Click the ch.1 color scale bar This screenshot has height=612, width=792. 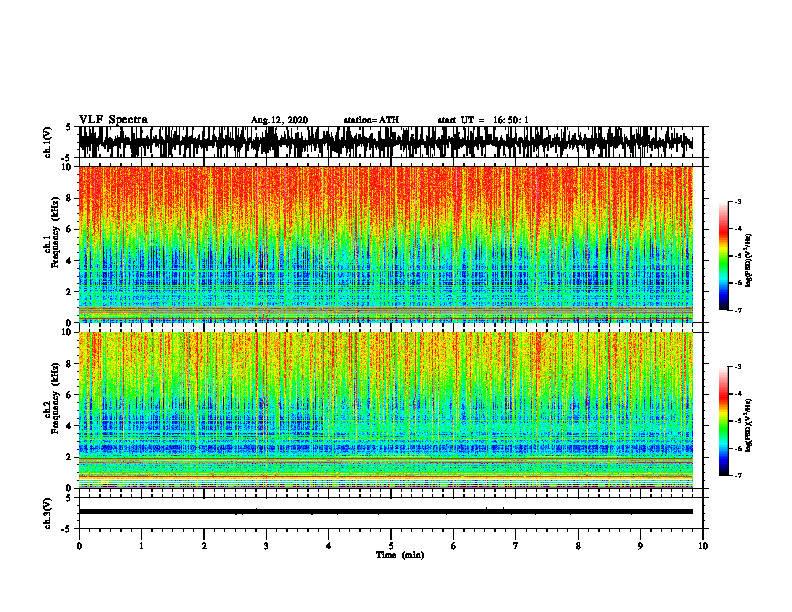click(x=724, y=256)
